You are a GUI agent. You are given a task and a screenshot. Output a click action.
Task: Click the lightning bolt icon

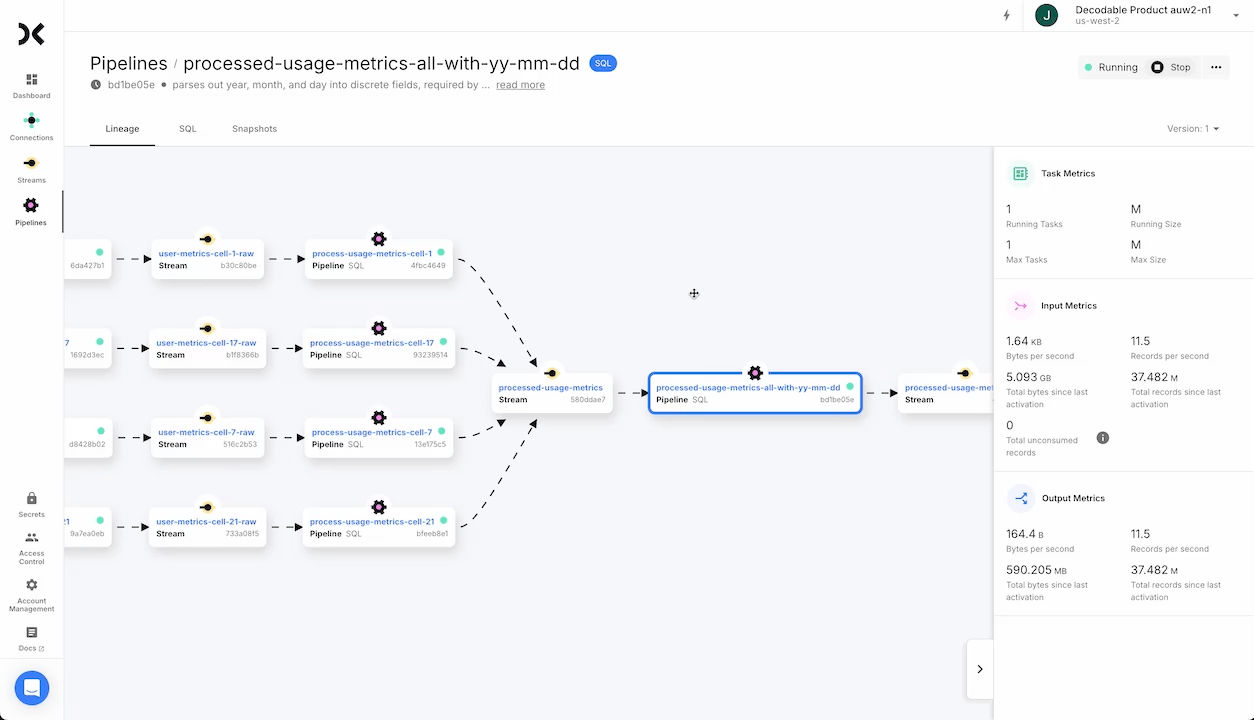1006,15
